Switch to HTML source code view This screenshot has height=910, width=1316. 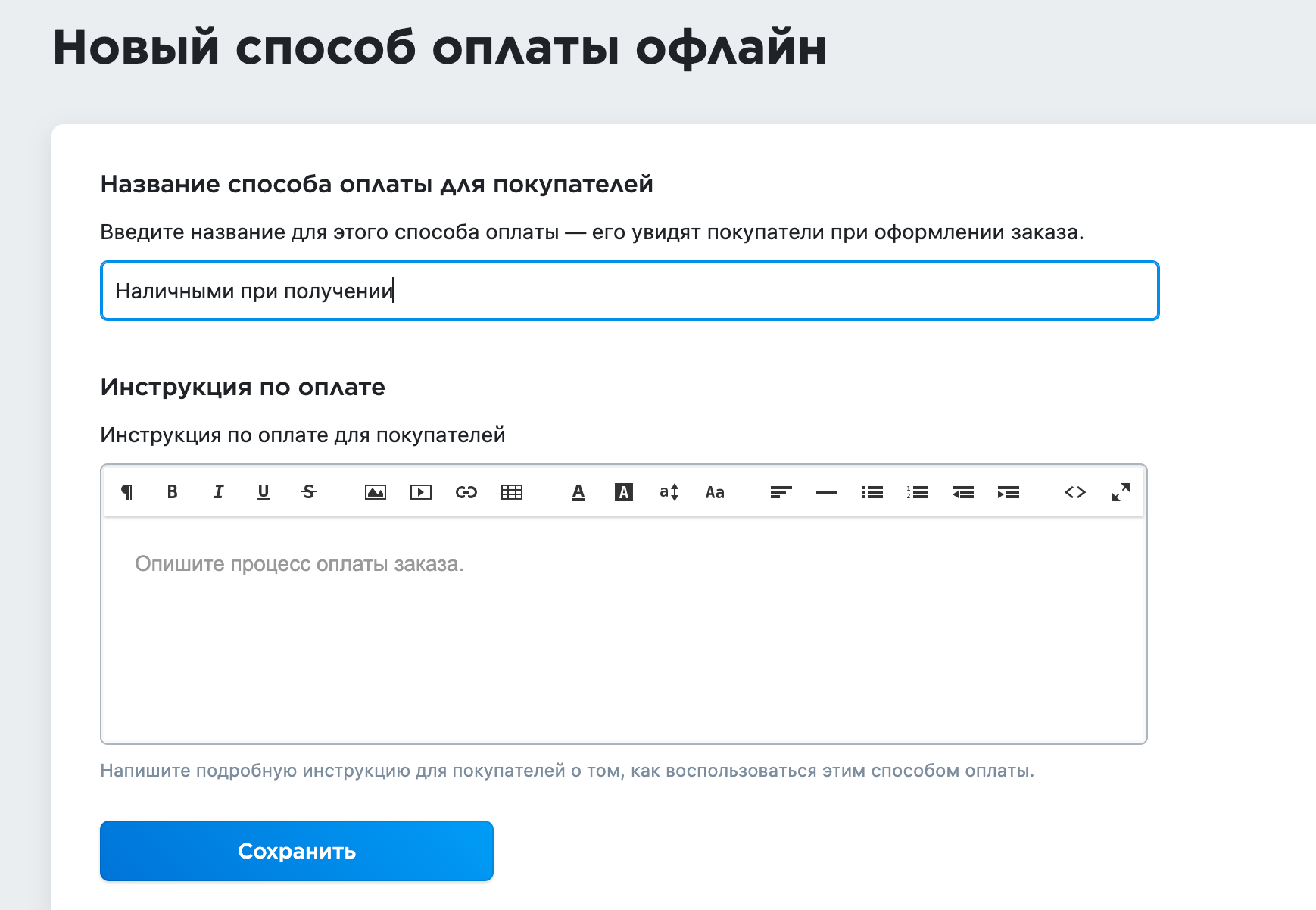coord(1075,492)
